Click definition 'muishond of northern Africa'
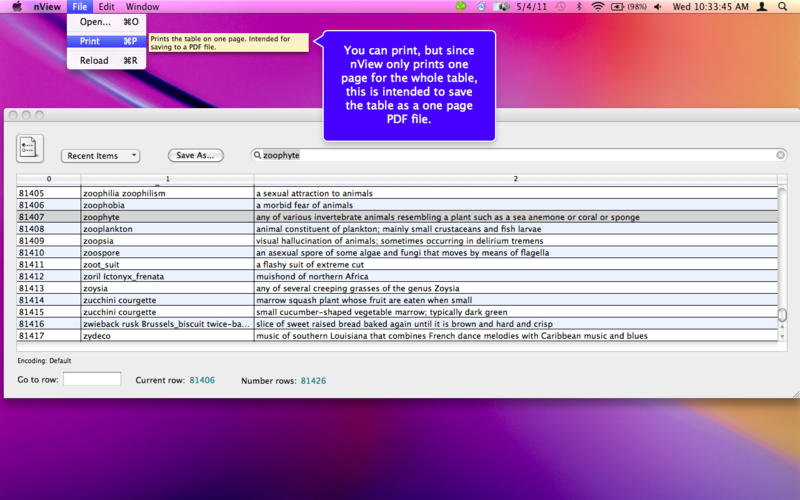 312,276
